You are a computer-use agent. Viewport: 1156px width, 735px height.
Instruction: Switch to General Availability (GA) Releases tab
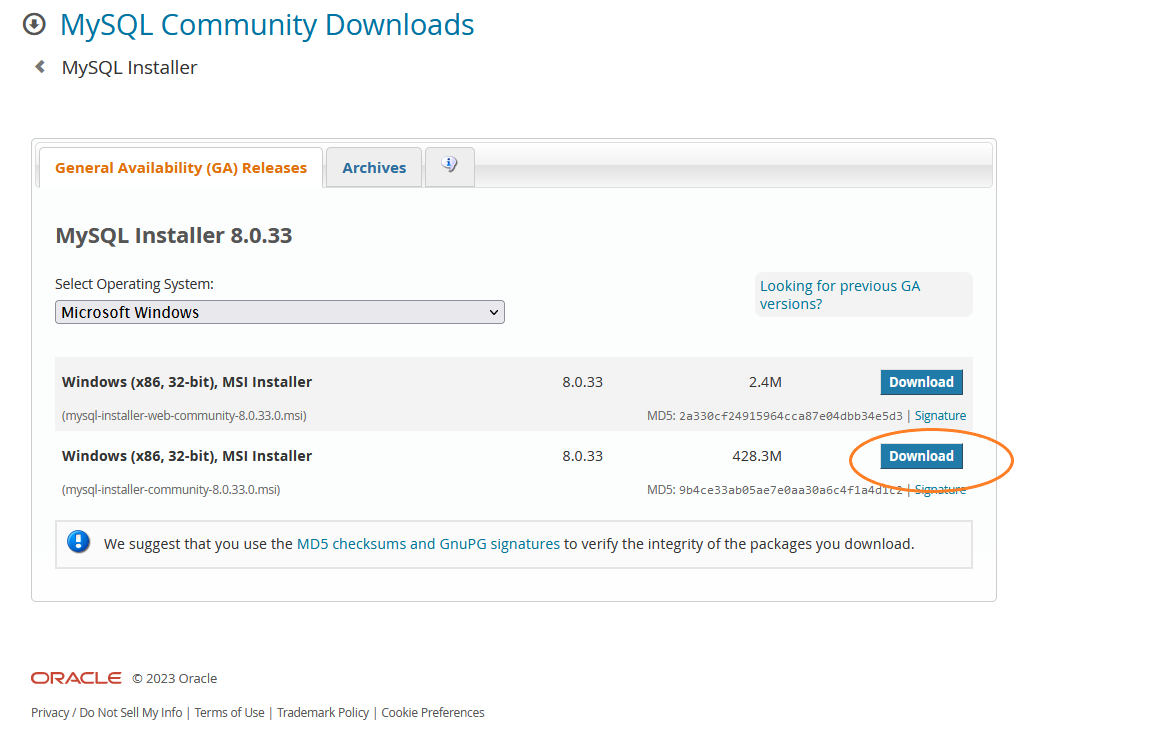[x=181, y=167]
